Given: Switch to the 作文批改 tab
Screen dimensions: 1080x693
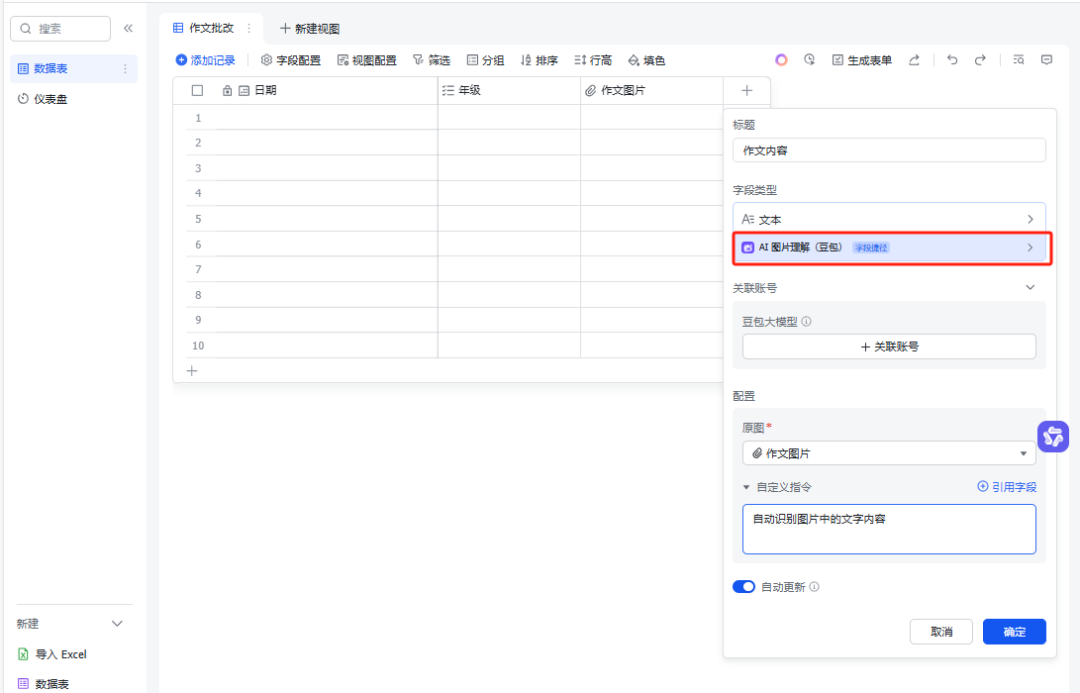Looking at the screenshot, I should pos(210,28).
